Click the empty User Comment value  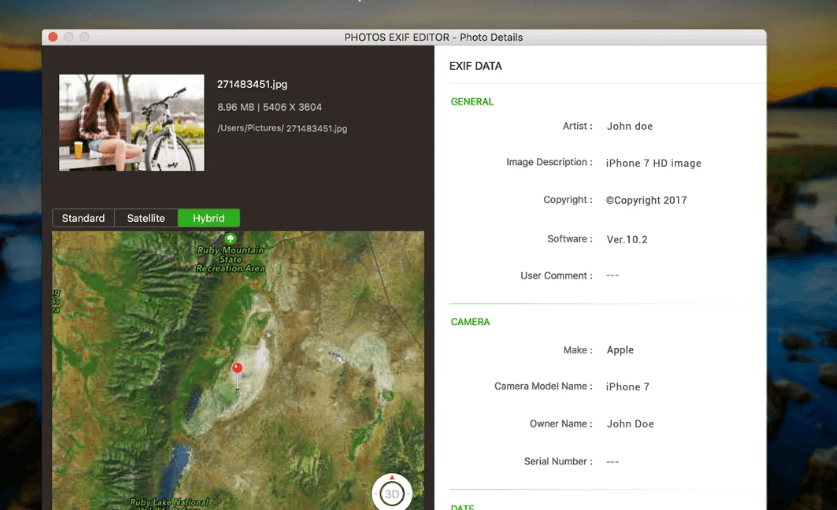(612, 276)
